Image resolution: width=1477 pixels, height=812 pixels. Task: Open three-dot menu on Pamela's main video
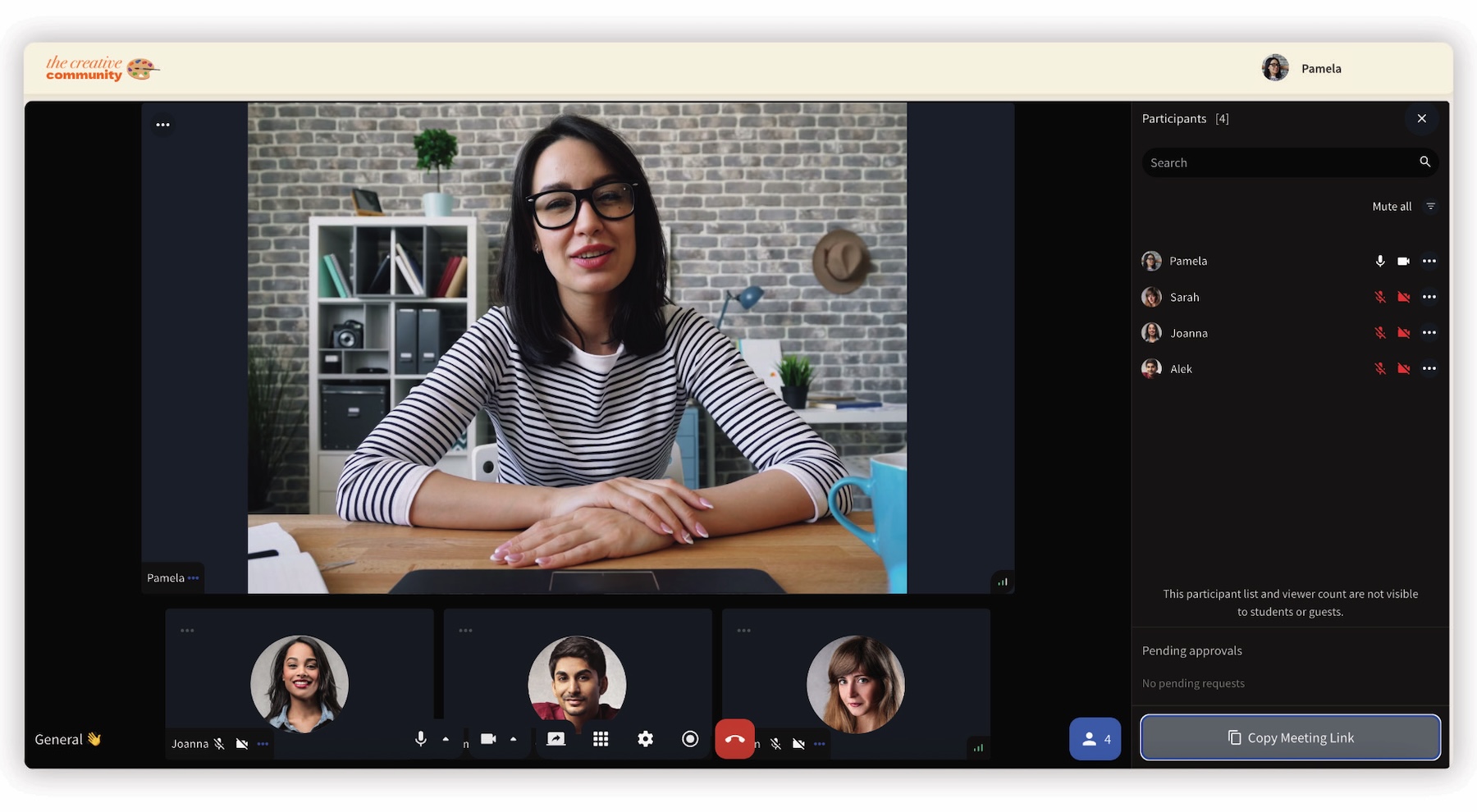(162, 125)
